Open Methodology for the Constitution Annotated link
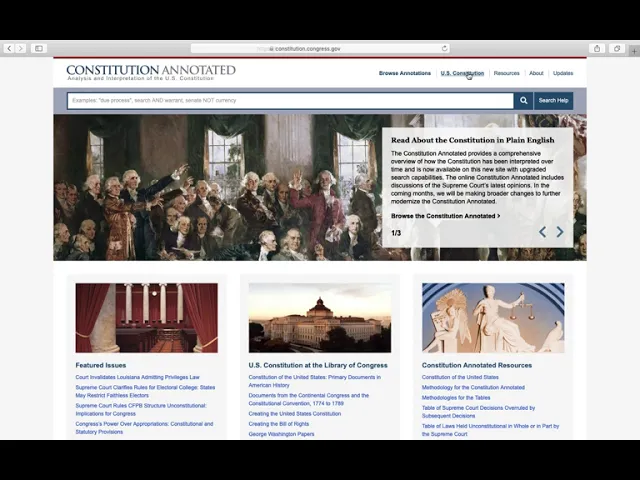Viewport: 640px width, 480px height. pyautogui.click(x=473, y=387)
